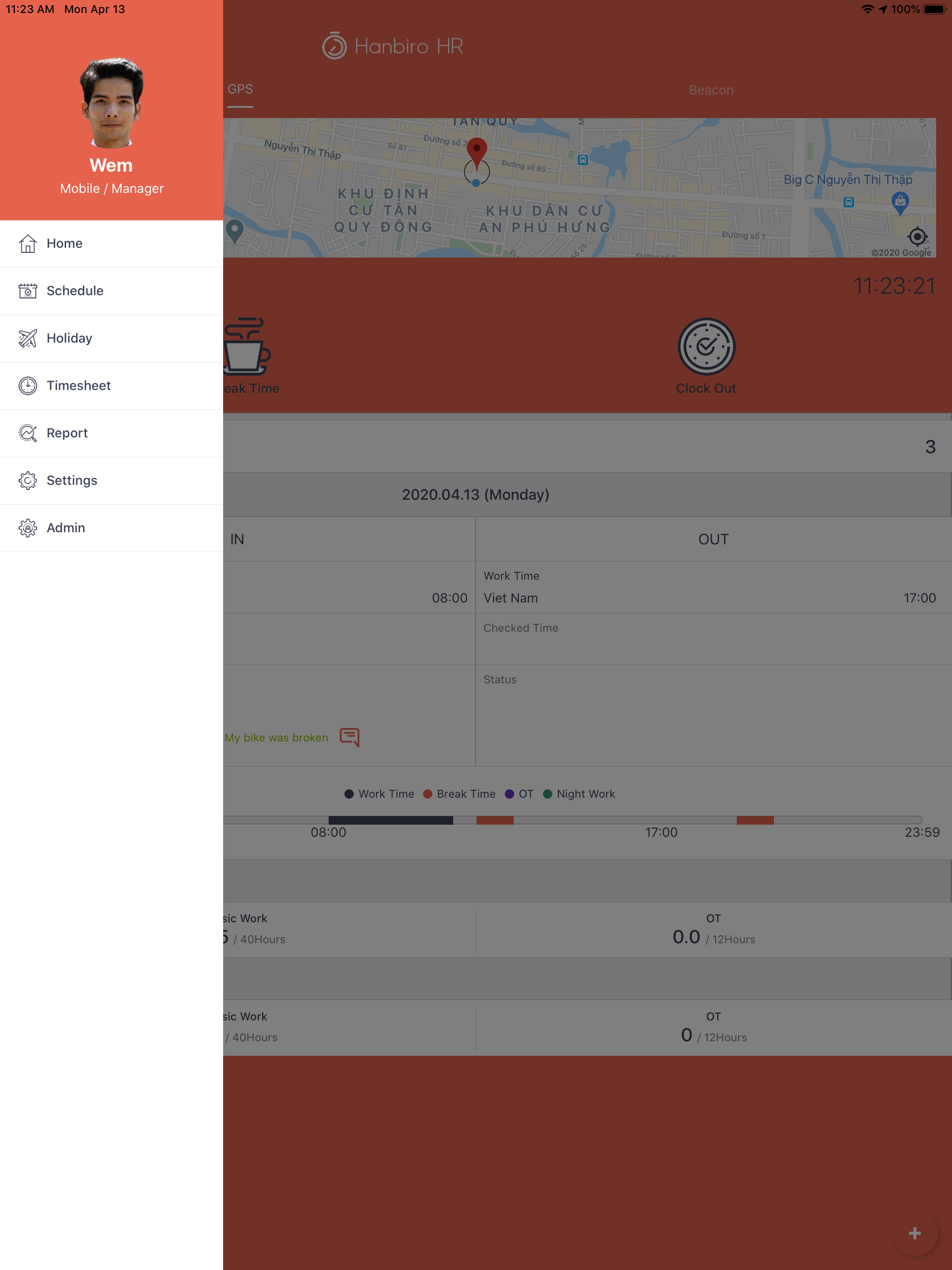Open the Holiday menu item
The image size is (952, 1270).
click(112, 338)
